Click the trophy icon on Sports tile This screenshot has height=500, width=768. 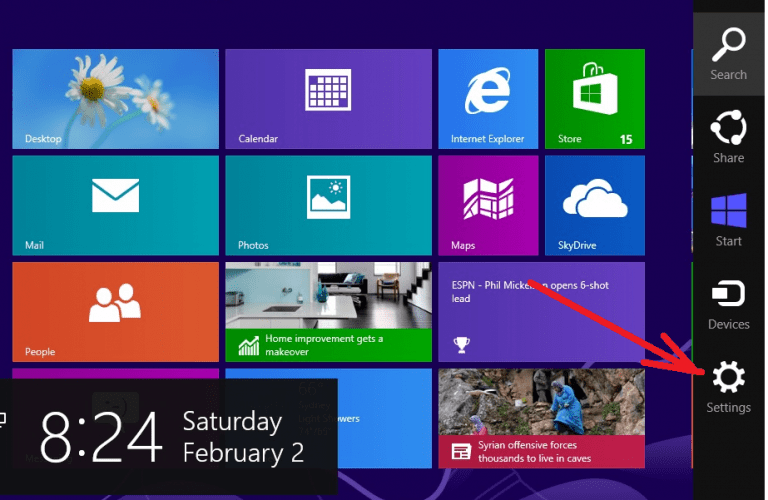(x=461, y=345)
